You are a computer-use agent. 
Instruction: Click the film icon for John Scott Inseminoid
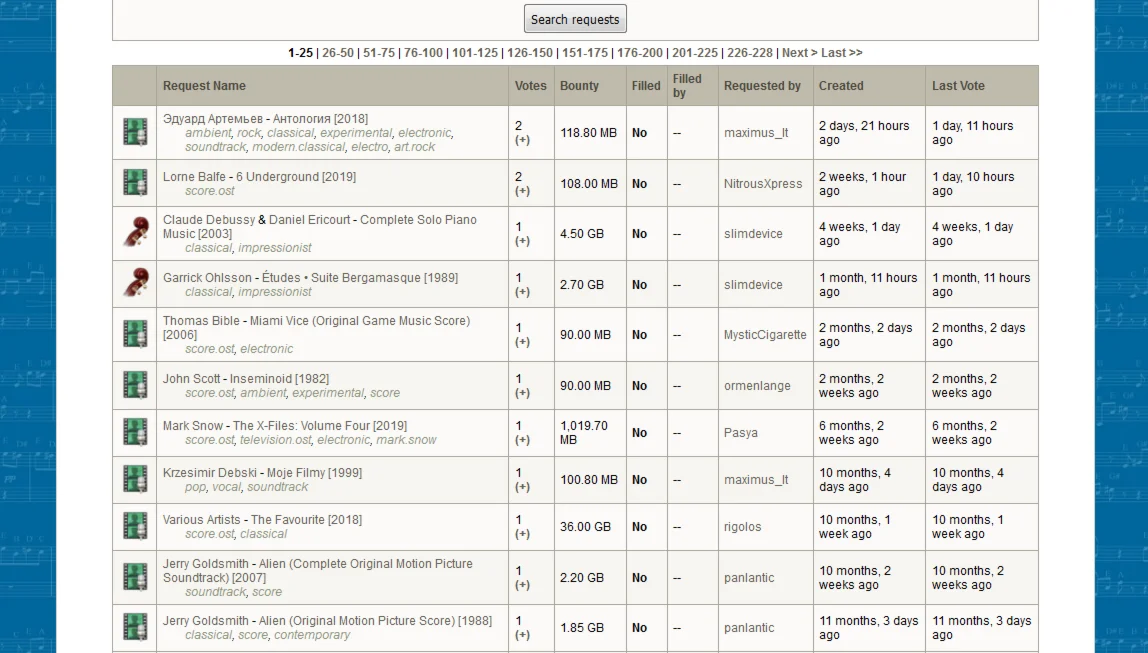tap(135, 385)
